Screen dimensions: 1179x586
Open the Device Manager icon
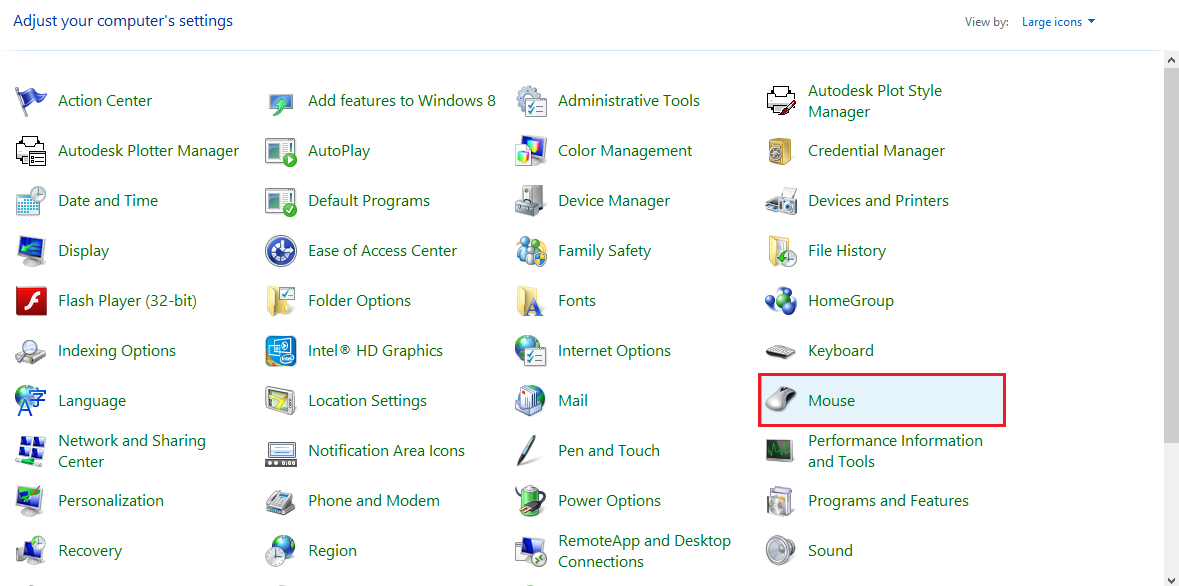[x=530, y=201]
